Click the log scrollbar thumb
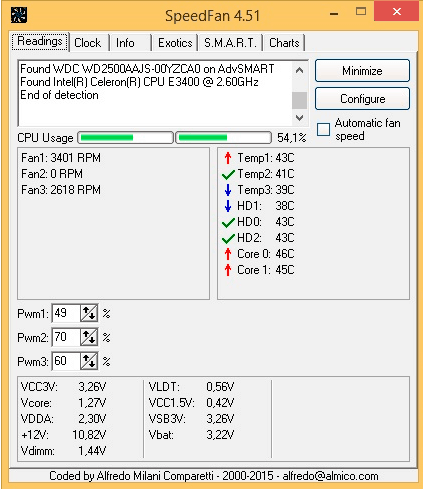Screen dimensions: 423x489 [x=300, y=100]
